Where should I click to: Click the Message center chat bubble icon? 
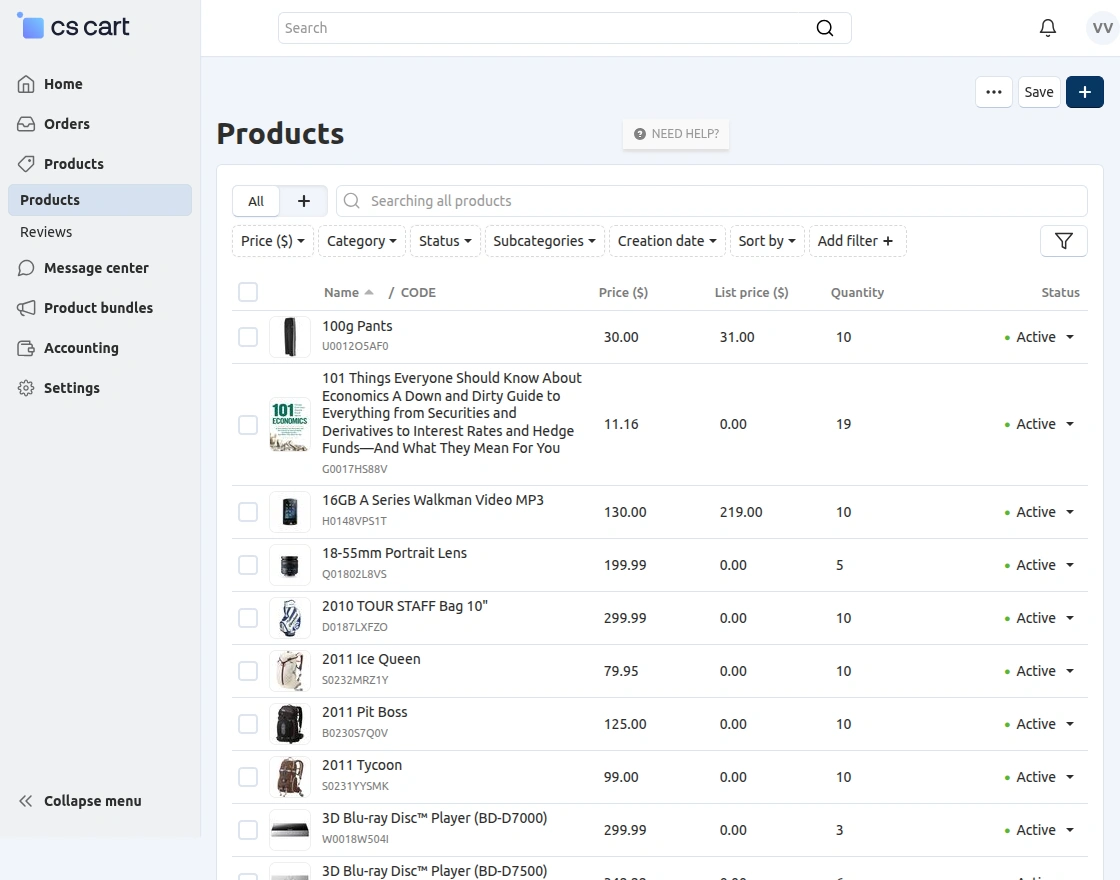click(26, 269)
